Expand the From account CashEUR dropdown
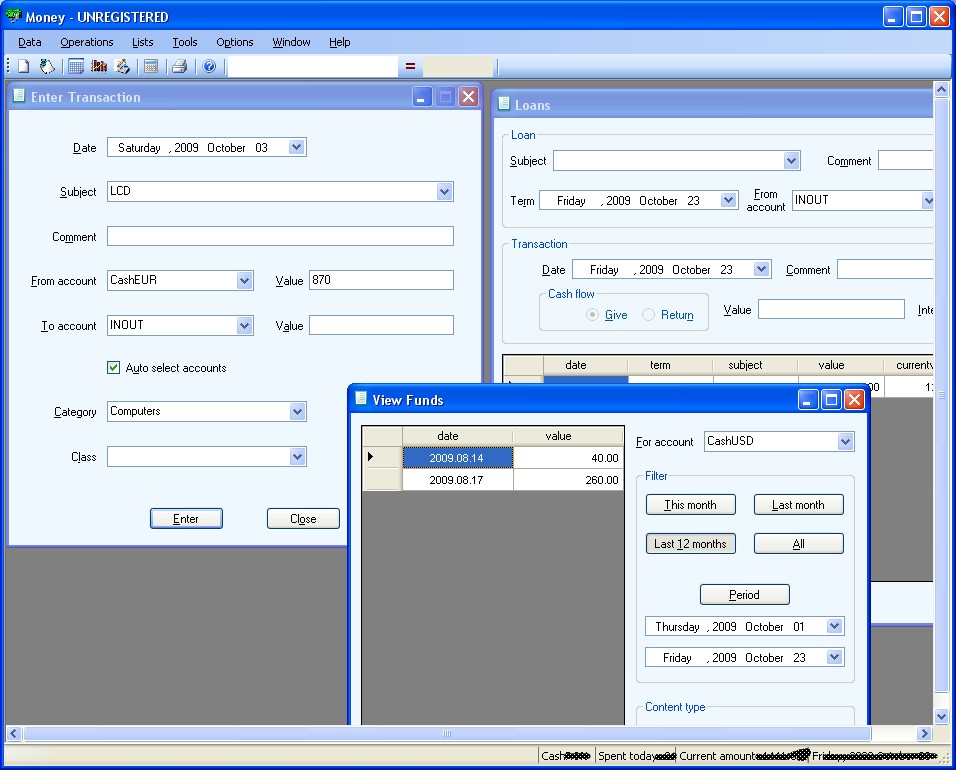Viewport: 956px width, 770px height. (x=244, y=281)
